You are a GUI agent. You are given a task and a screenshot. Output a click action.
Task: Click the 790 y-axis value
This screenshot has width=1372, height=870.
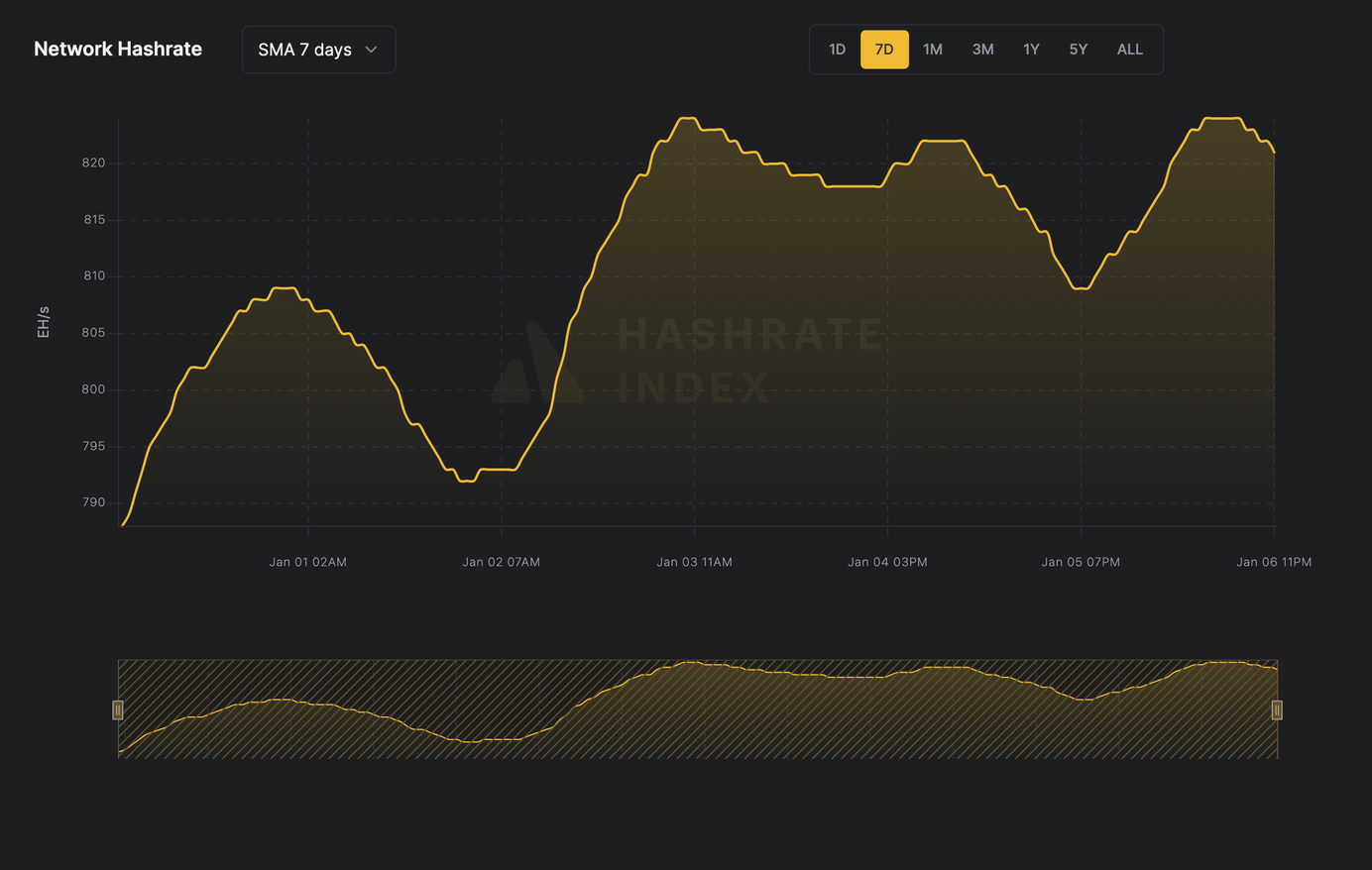(x=93, y=502)
